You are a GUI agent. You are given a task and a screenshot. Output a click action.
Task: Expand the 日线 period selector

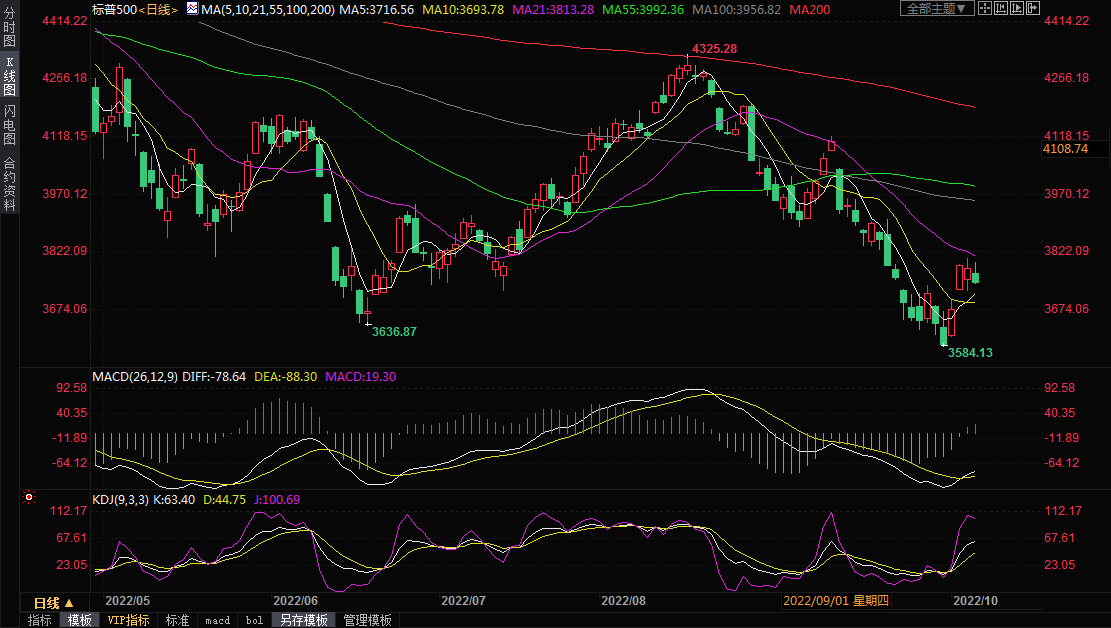click(54, 603)
